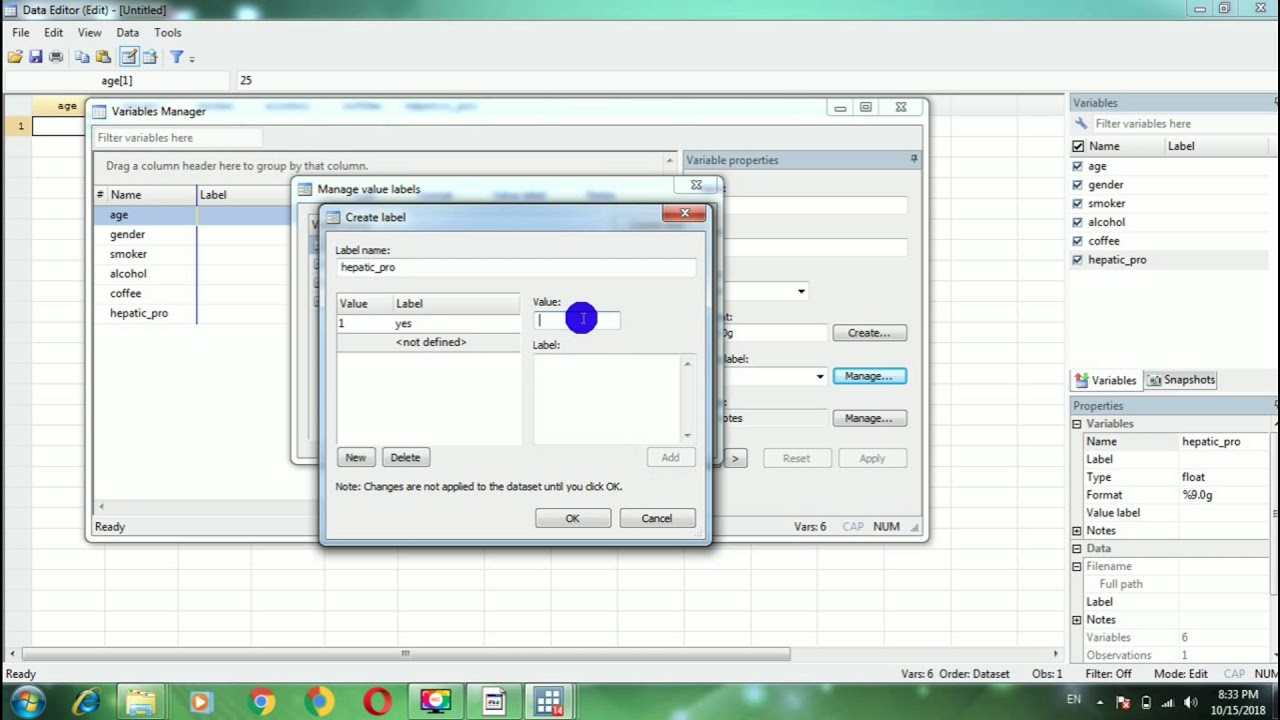Pin the Variable properties pane
This screenshot has height=720, width=1280.
point(914,160)
